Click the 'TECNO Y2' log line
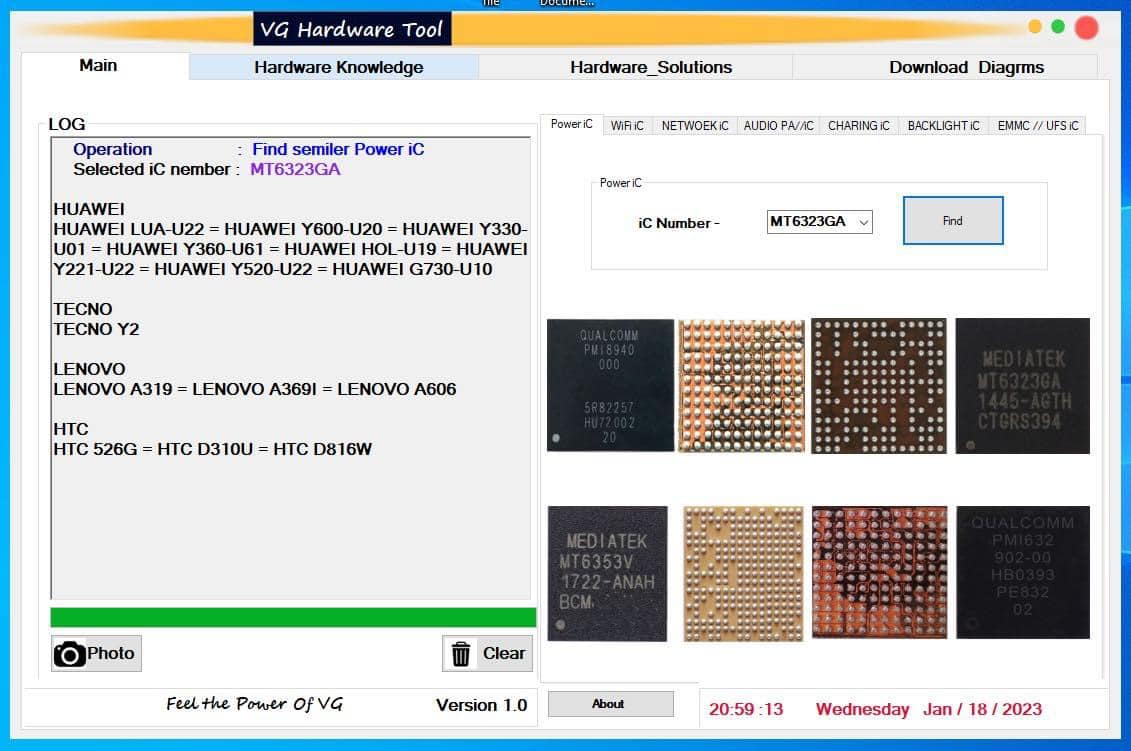Viewport: 1131px width, 751px height. tap(96, 330)
